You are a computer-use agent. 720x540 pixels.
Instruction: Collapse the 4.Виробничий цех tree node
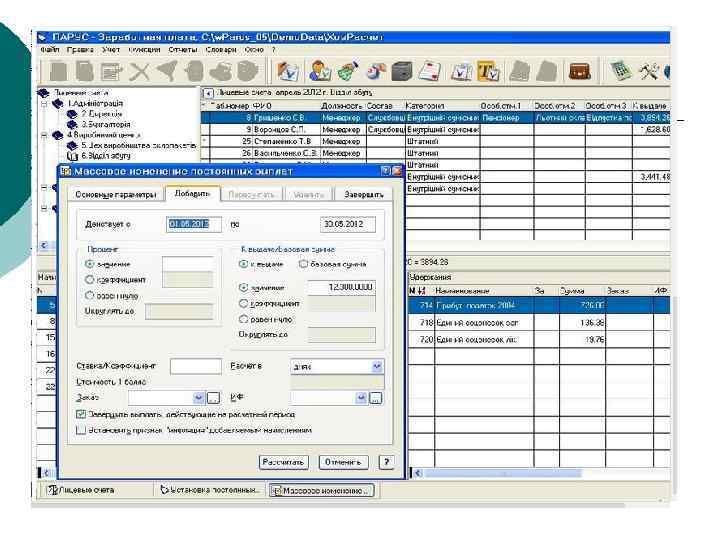click(45, 135)
